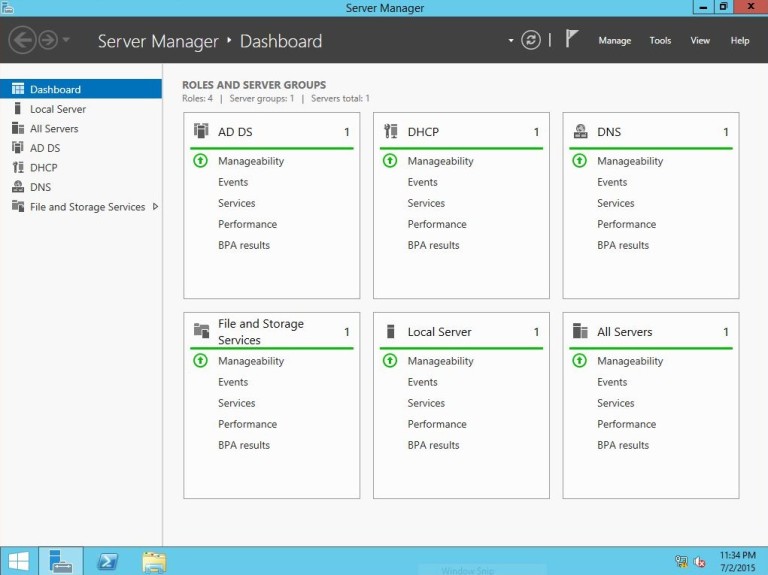Click the AD DS sidebar icon
768x575 pixels.
tap(18, 147)
